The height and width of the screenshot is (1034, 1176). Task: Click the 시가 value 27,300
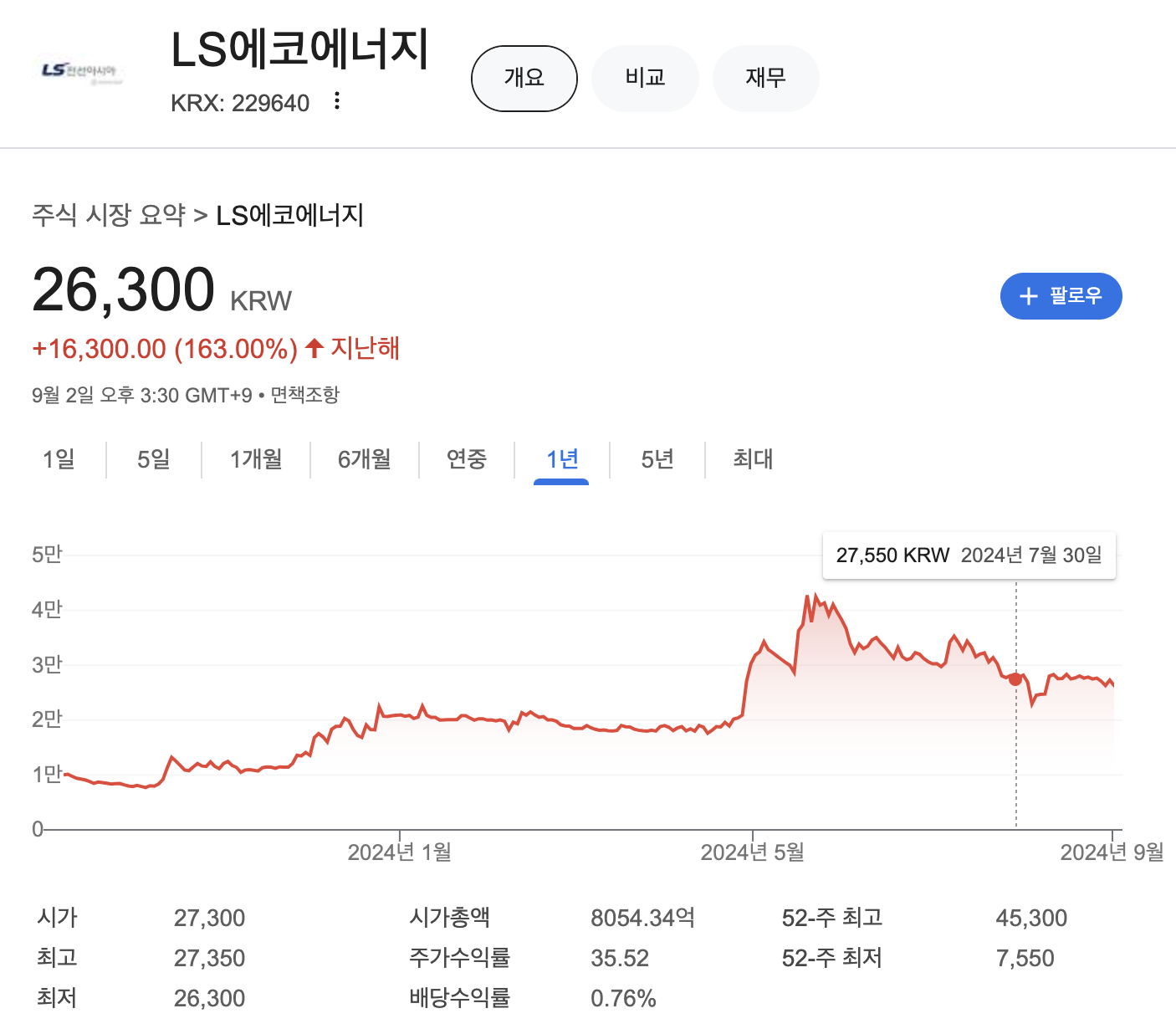click(209, 919)
